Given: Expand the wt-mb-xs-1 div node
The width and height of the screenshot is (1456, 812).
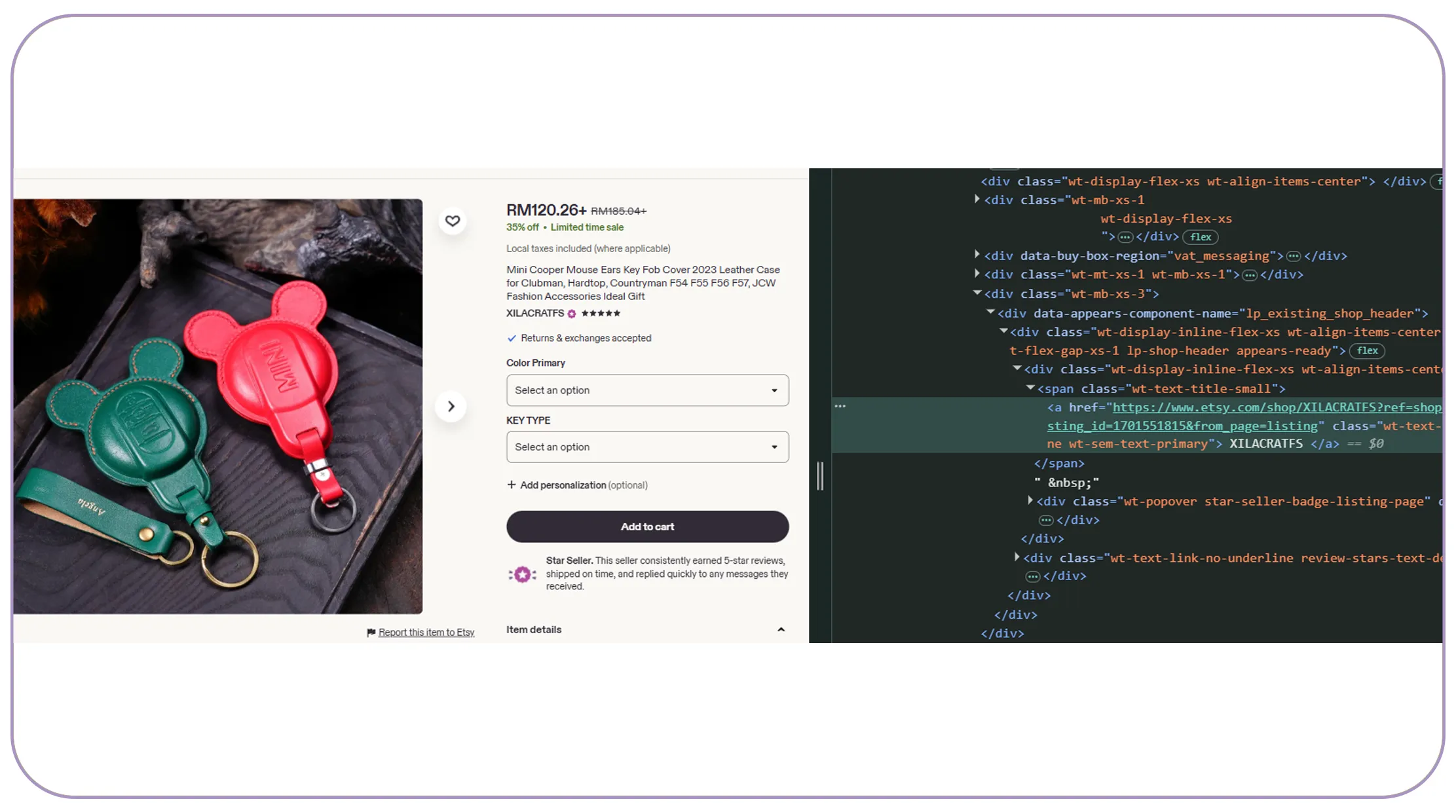Looking at the screenshot, I should (977, 199).
